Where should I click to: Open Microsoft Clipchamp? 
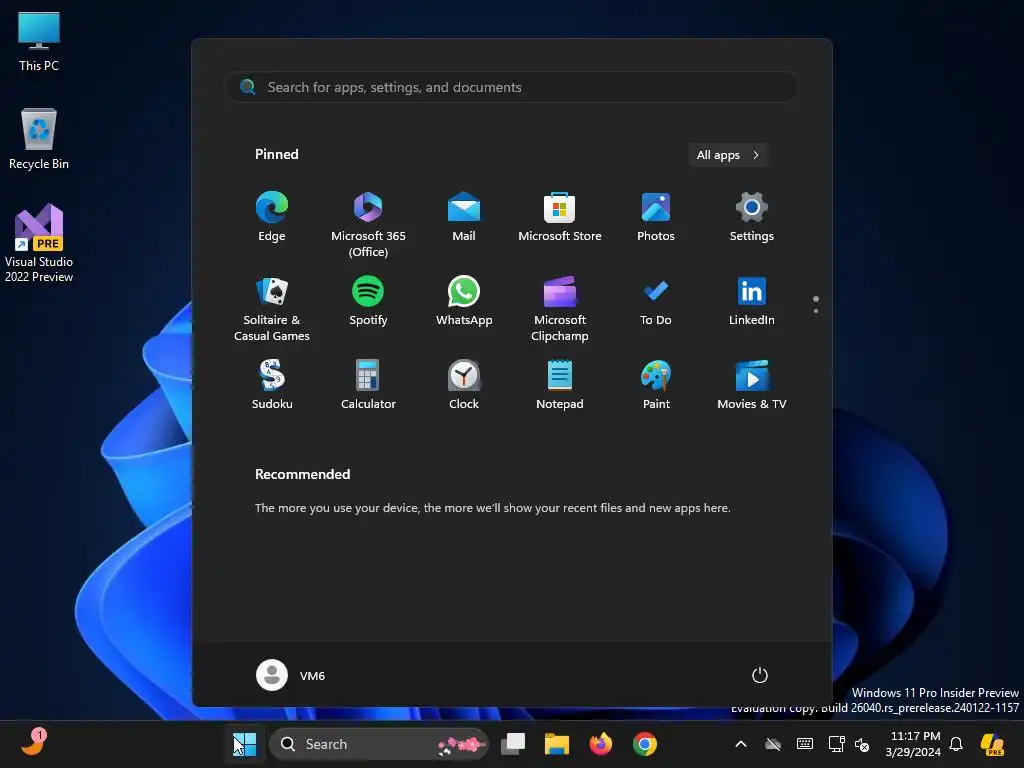(x=560, y=308)
